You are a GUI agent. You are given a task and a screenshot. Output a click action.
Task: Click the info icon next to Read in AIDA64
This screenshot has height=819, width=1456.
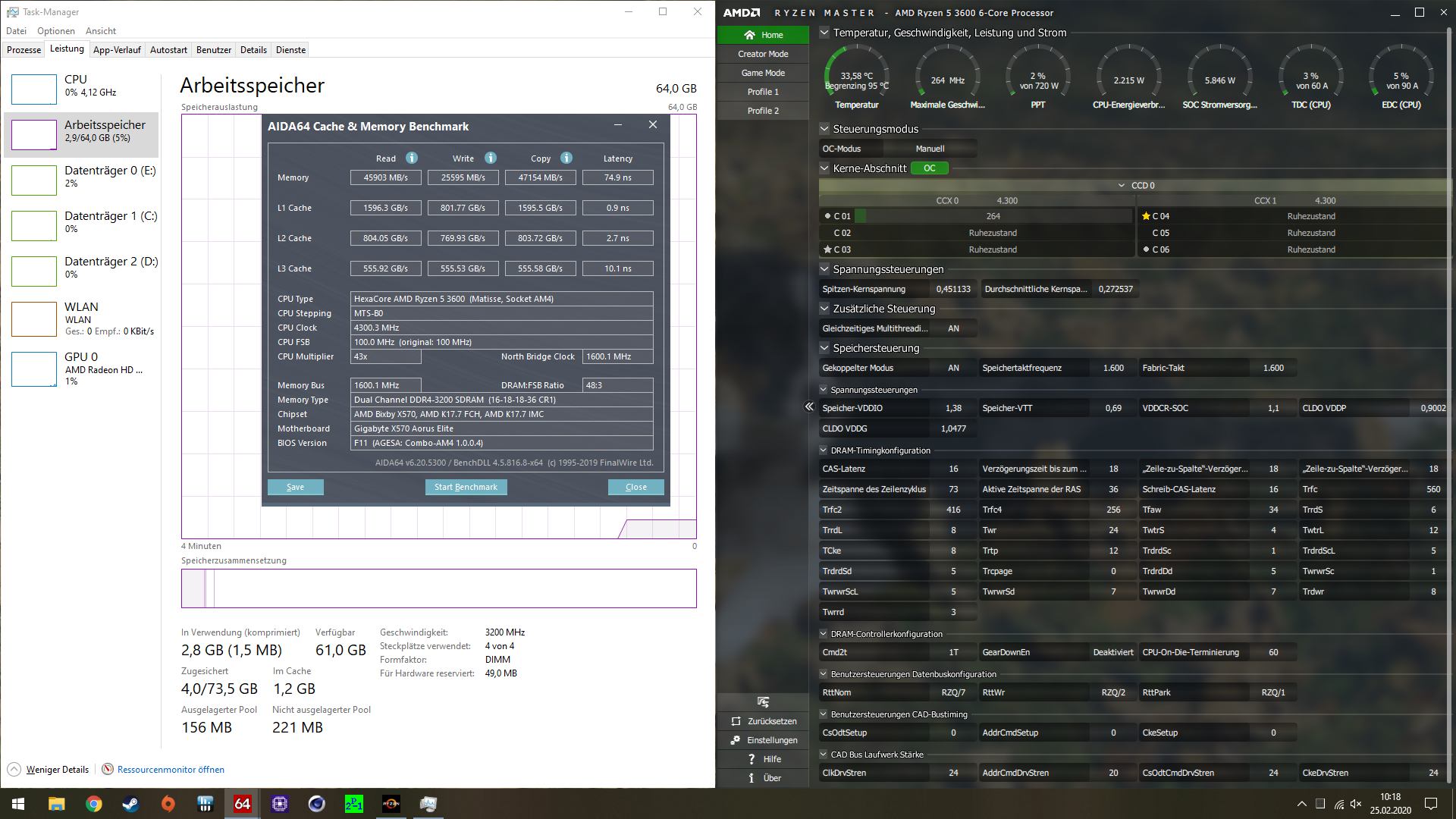pyautogui.click(x=410, y=158)
